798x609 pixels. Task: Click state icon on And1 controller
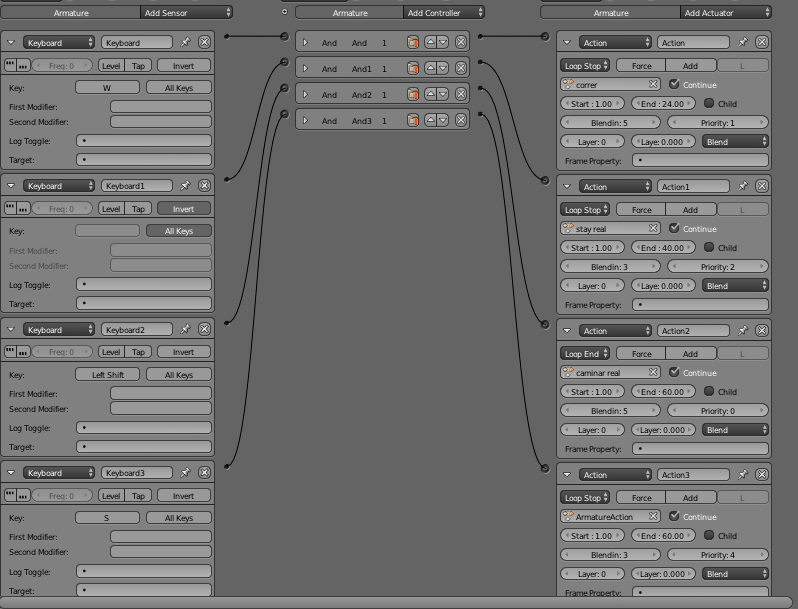tap(413, 68)
